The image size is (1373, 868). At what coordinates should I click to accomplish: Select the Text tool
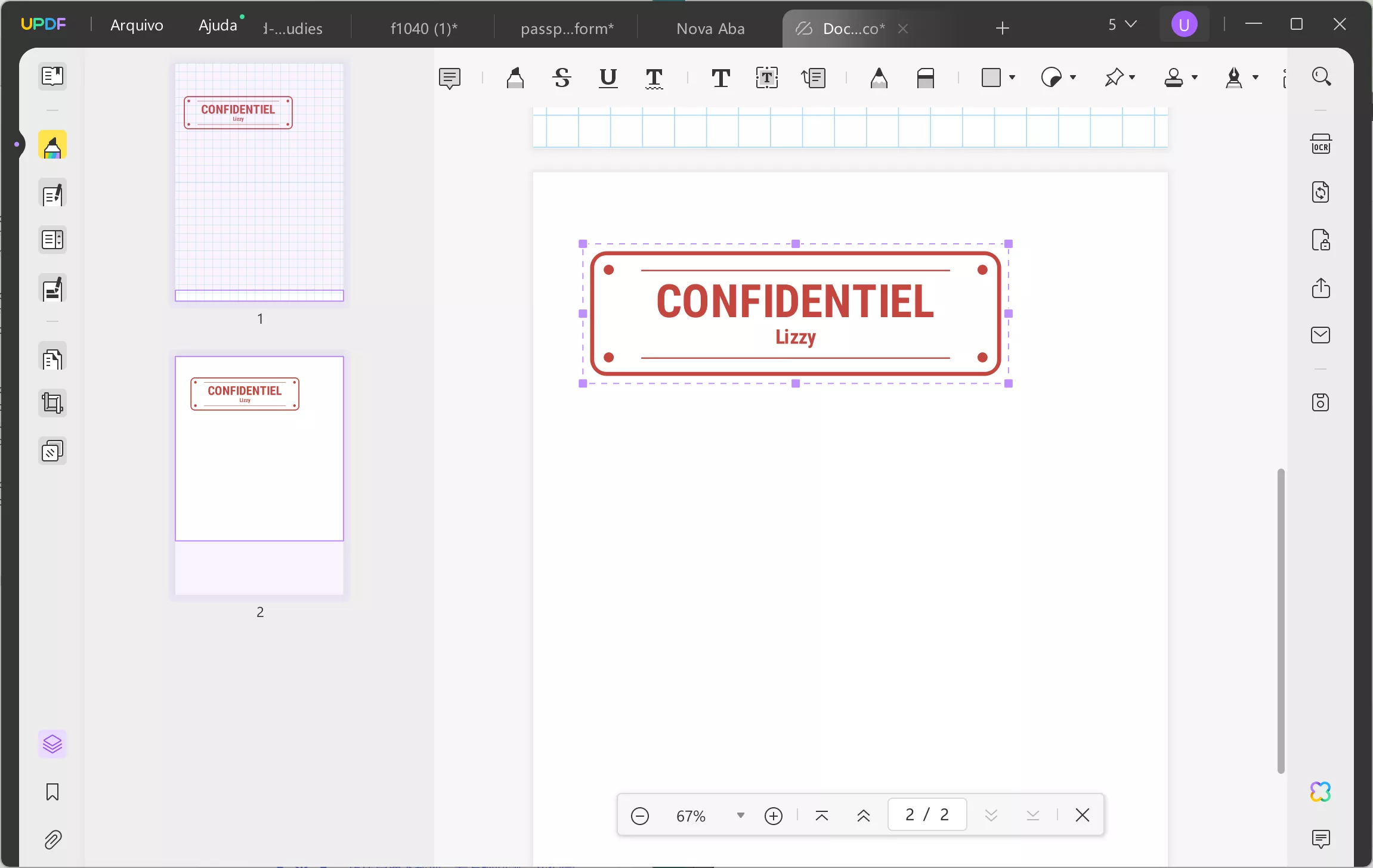click(720, 78)
